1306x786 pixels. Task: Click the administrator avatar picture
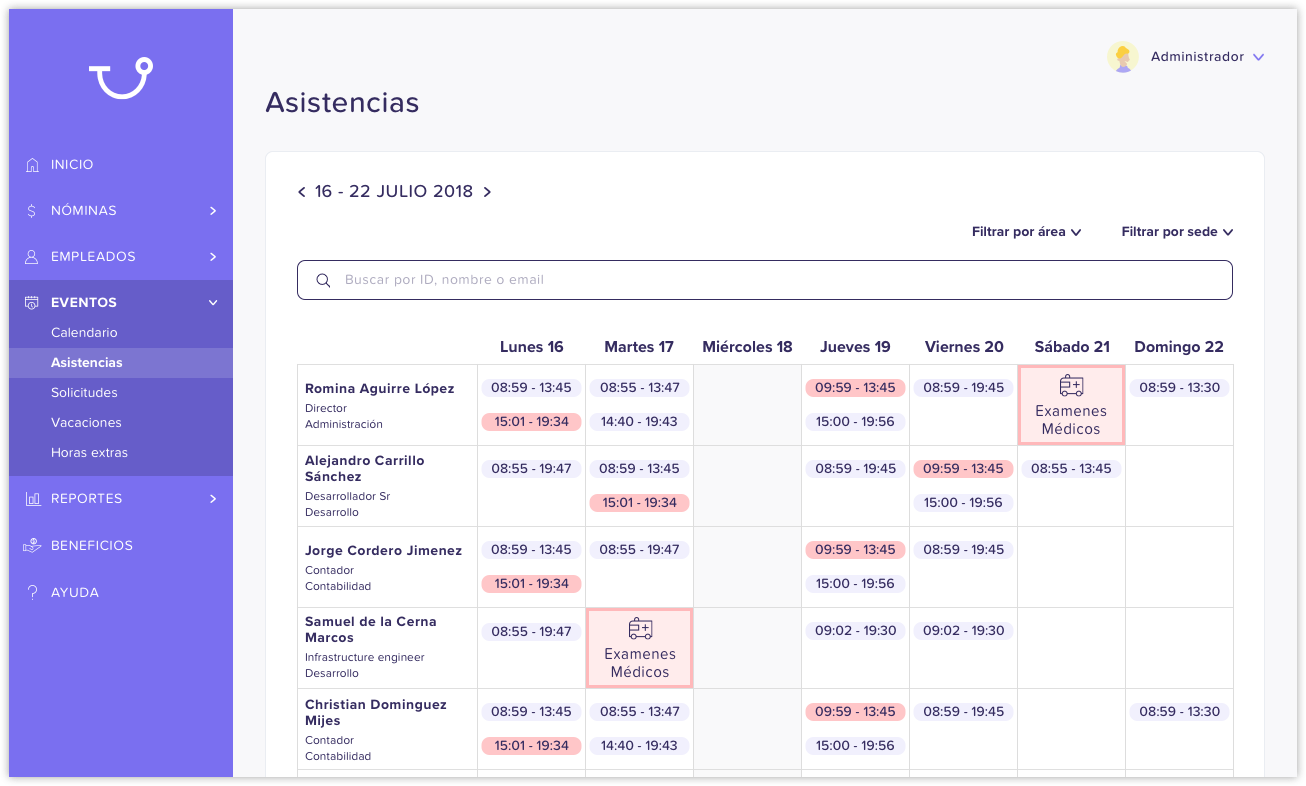(x=1122, y=57)
